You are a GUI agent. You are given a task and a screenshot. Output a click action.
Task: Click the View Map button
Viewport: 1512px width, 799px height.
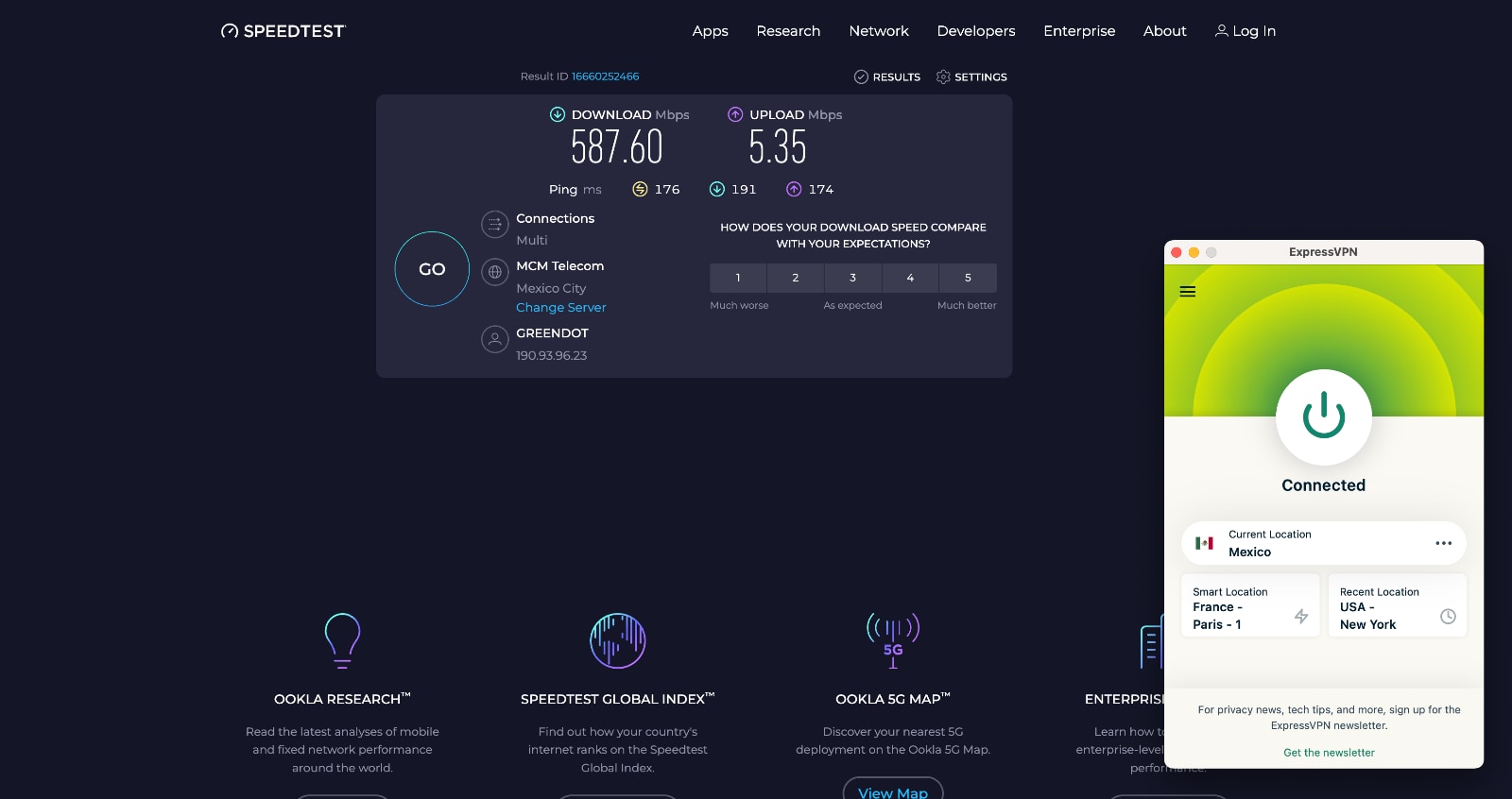point(893,790)
